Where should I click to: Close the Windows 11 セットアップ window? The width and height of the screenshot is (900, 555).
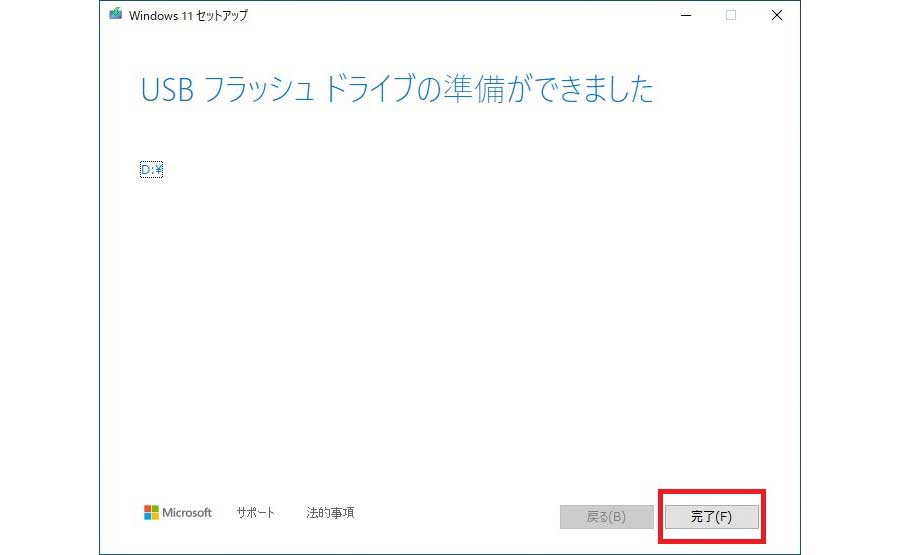(x=777, y=15)
